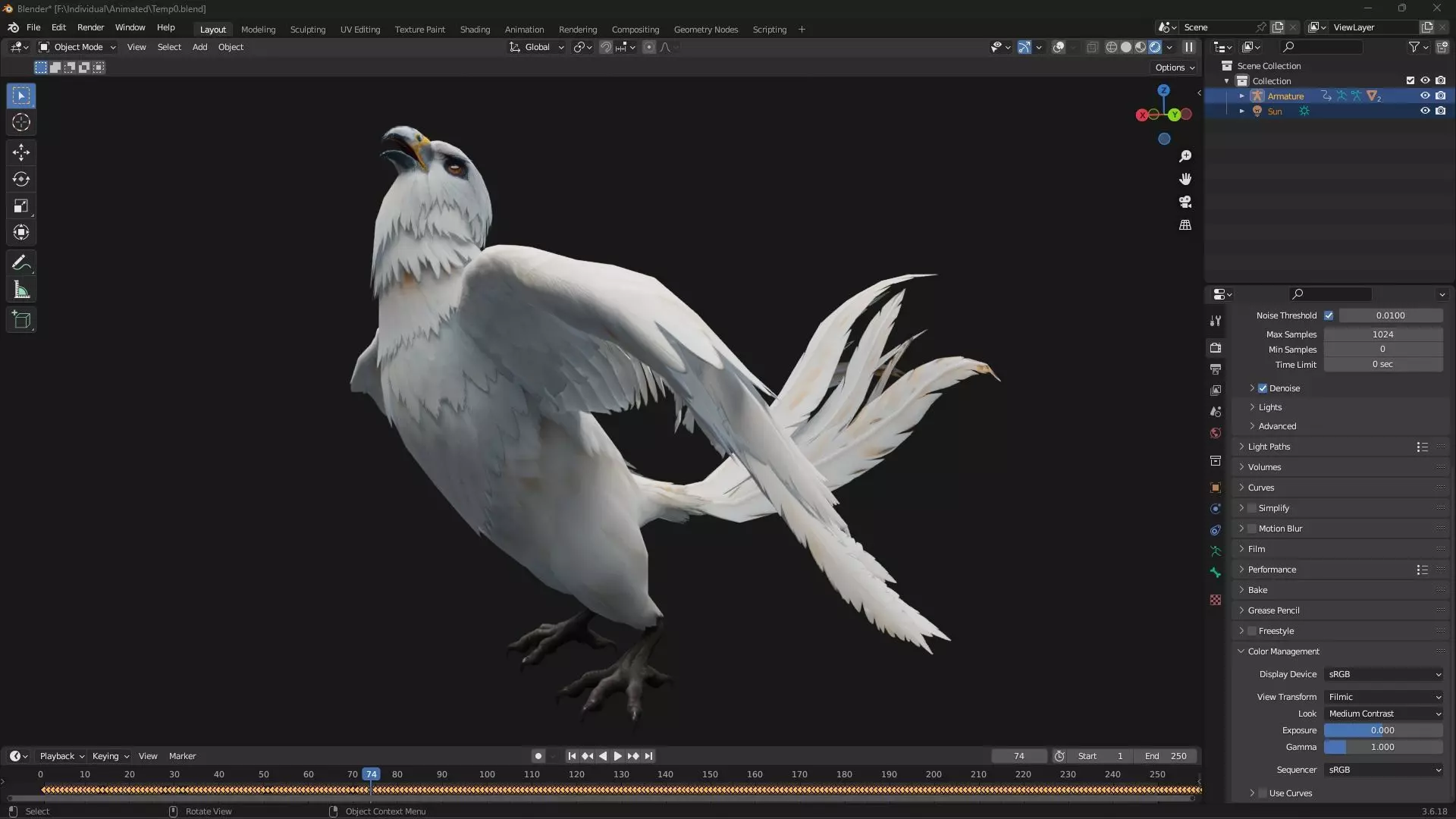Click the Gamma slider
The image size is (1456, 819).
(x=1383, y=747)
